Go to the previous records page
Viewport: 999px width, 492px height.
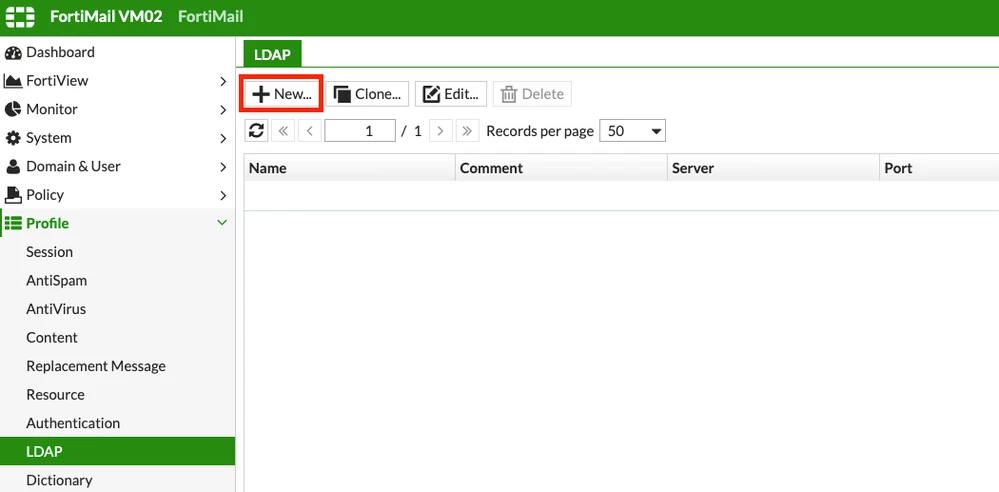(x=309, y=131)
